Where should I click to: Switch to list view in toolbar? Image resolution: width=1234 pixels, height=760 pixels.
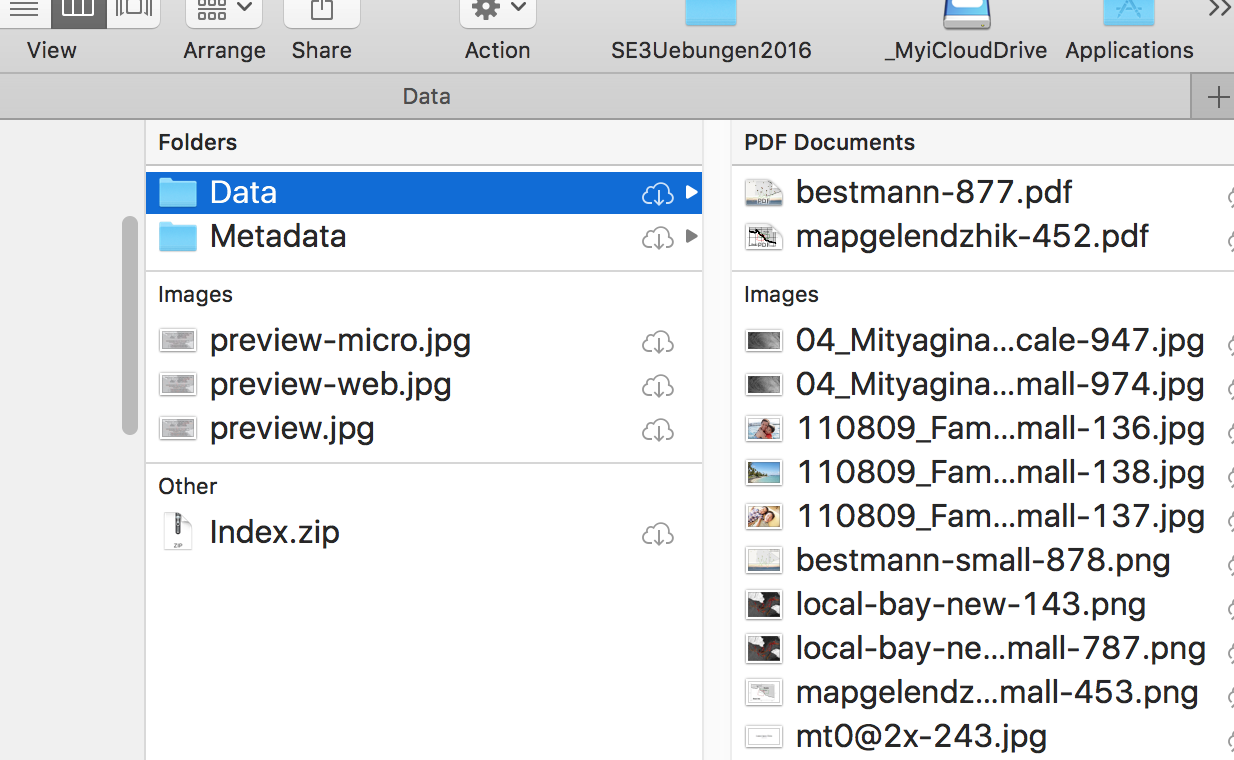pos(24,10)
